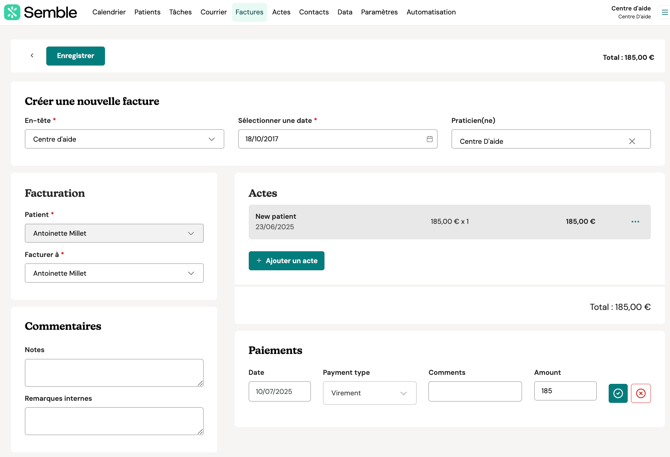Clear the Praticien(ne) field with the X icon
Viewport: 670px width, 457px height.
(x=632, y=141)
